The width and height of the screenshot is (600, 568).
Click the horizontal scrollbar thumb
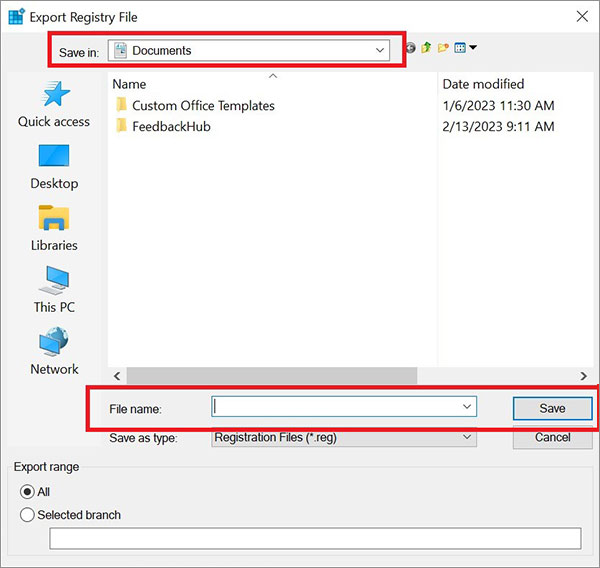point(272,376)
